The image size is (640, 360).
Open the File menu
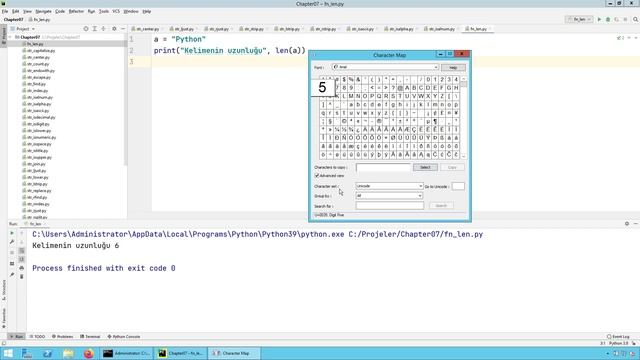(x=5, y=11)
